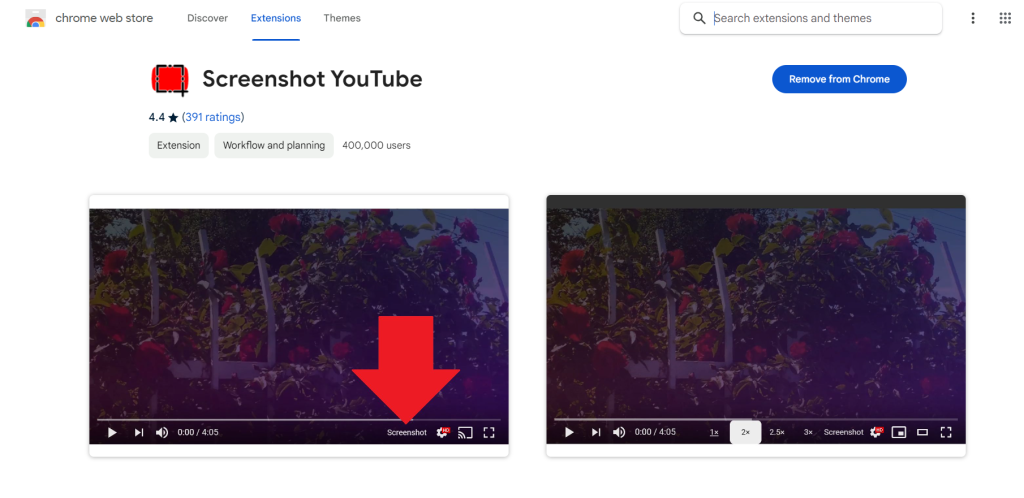Image resolution: width=1024 pixels, height=498 pixels.
Task: Open the Discover tab
Action: pos(207,18)
